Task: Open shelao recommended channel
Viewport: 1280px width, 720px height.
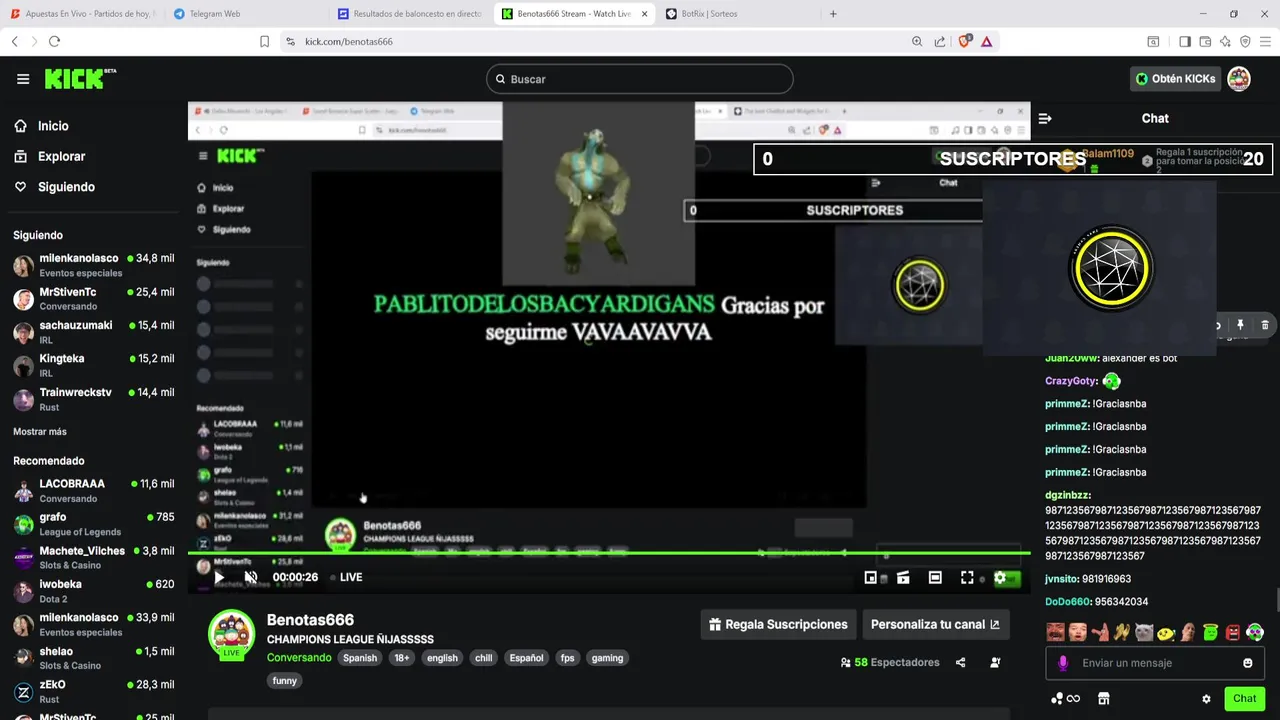Action: pos(94,658)
